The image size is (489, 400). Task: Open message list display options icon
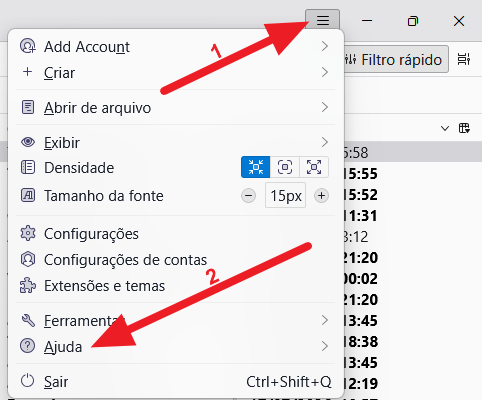(464, 59)
